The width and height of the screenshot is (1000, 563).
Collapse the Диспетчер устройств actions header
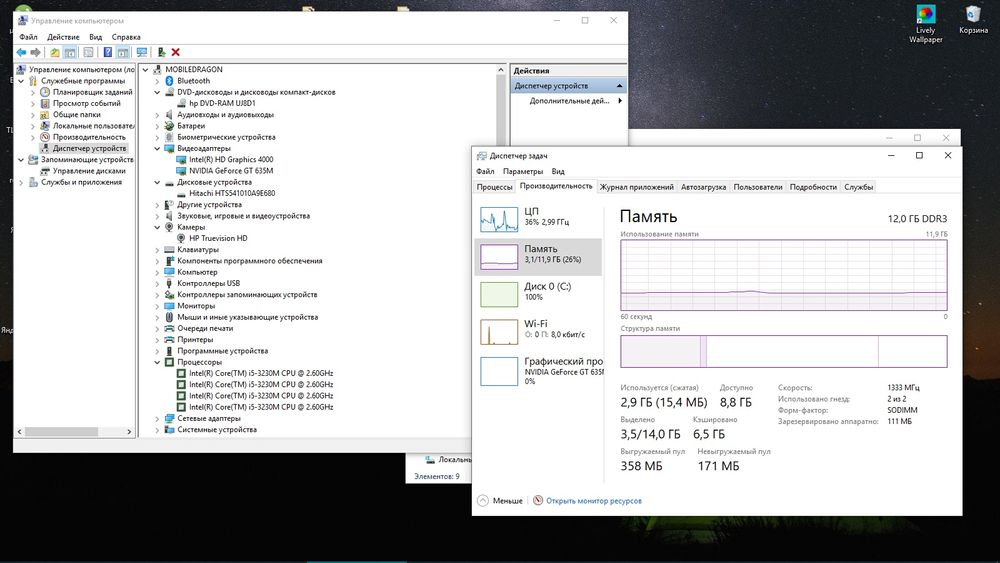pos(619,85)
